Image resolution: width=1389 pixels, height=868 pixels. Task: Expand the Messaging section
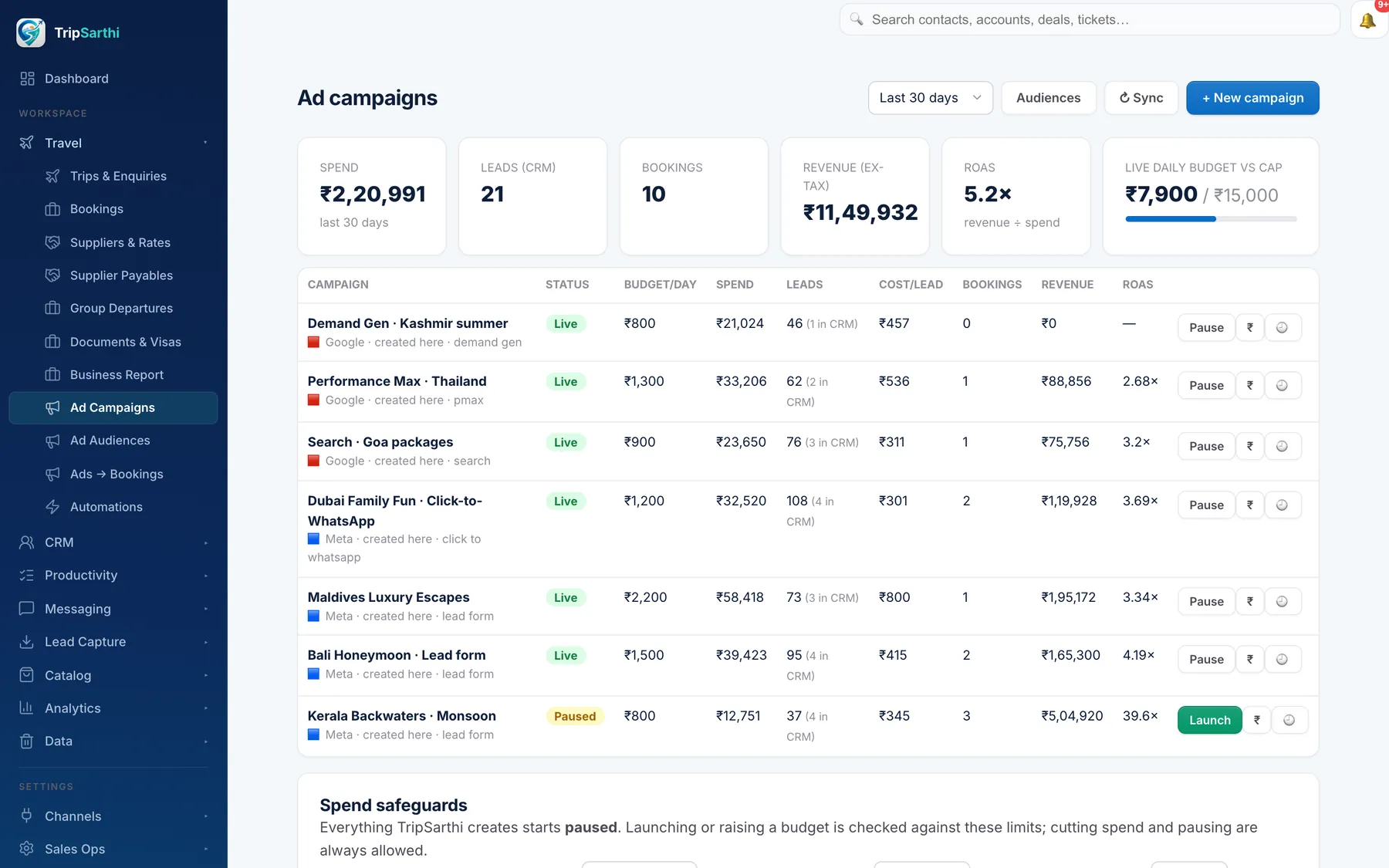[113, 609]
